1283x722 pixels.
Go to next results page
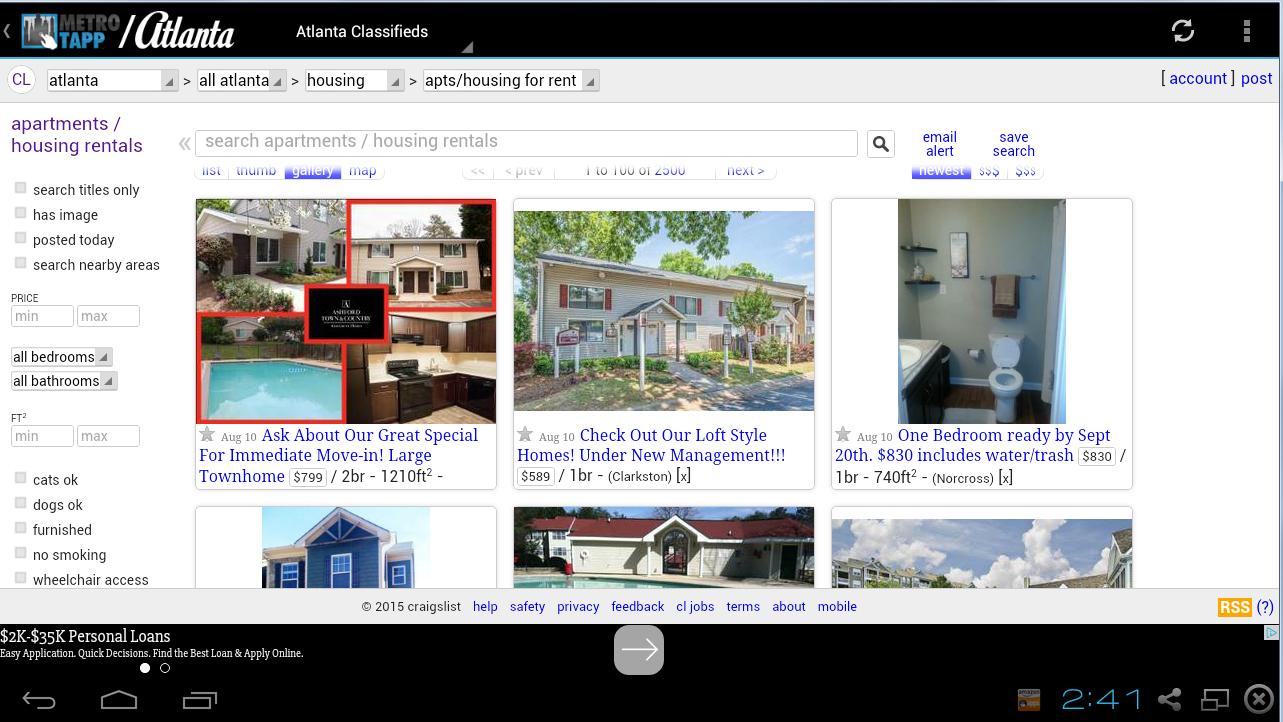[745, 171]
